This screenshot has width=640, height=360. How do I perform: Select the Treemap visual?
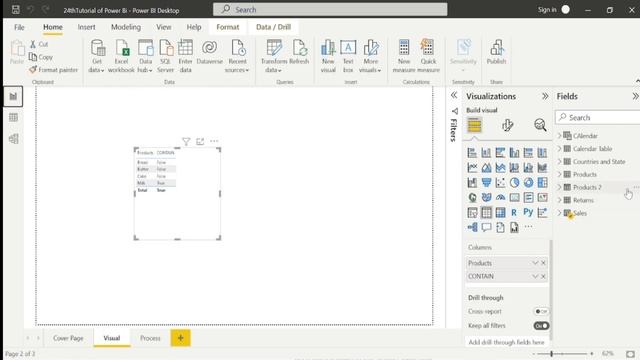tap(542, 182)
